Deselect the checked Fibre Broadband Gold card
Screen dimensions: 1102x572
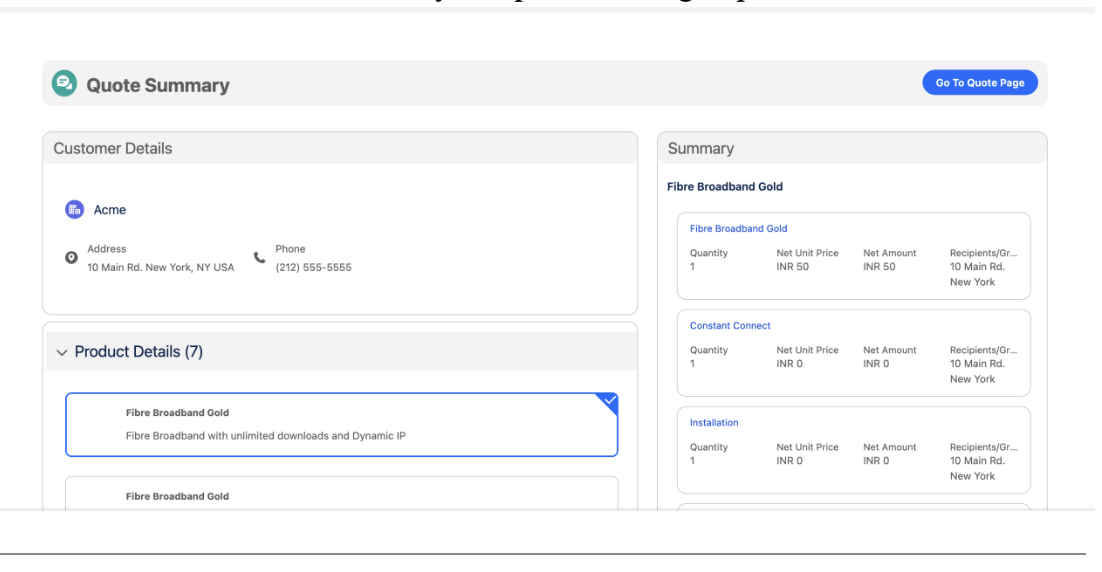pos(607,404)
